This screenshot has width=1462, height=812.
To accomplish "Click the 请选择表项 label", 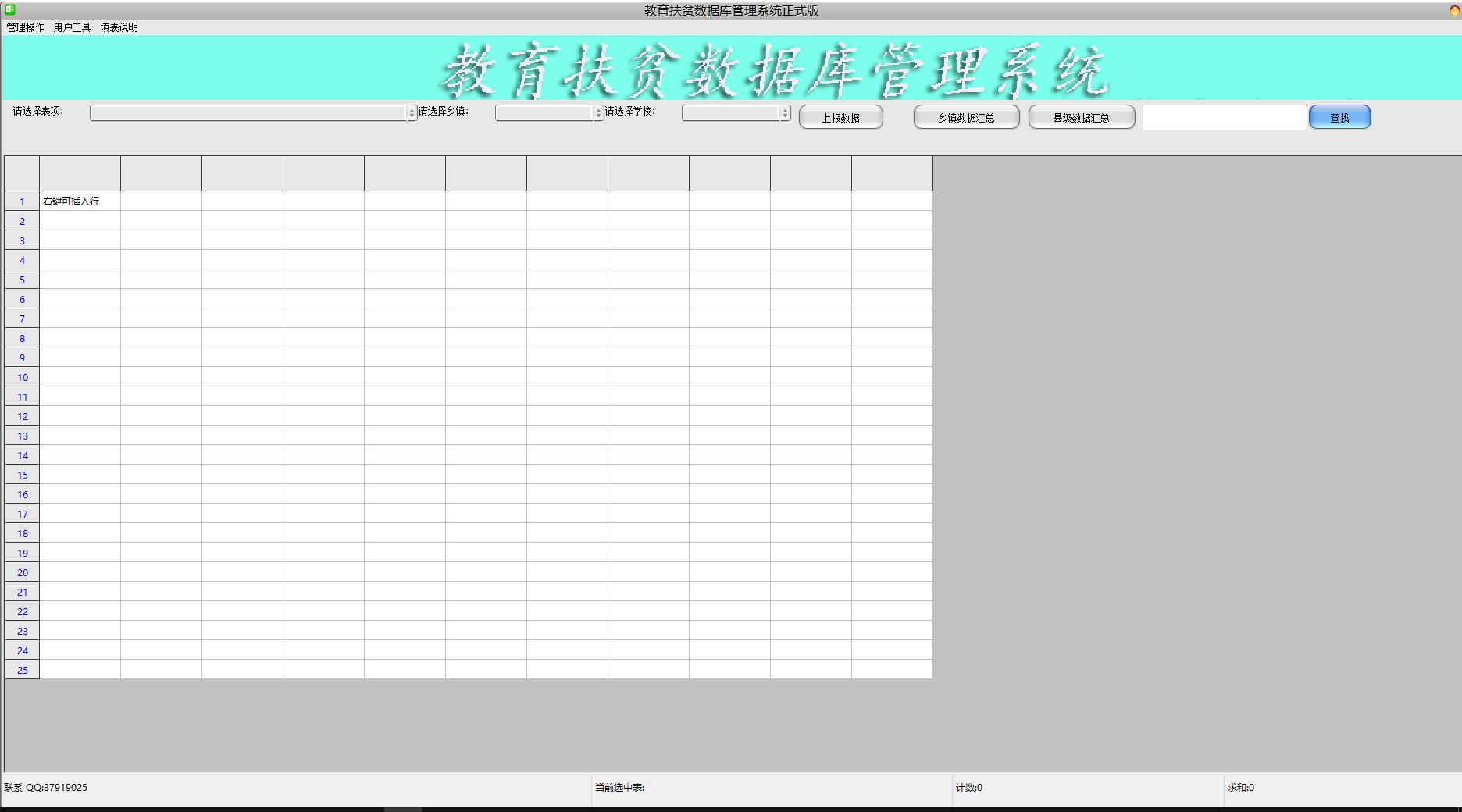I will click(37, 111).
